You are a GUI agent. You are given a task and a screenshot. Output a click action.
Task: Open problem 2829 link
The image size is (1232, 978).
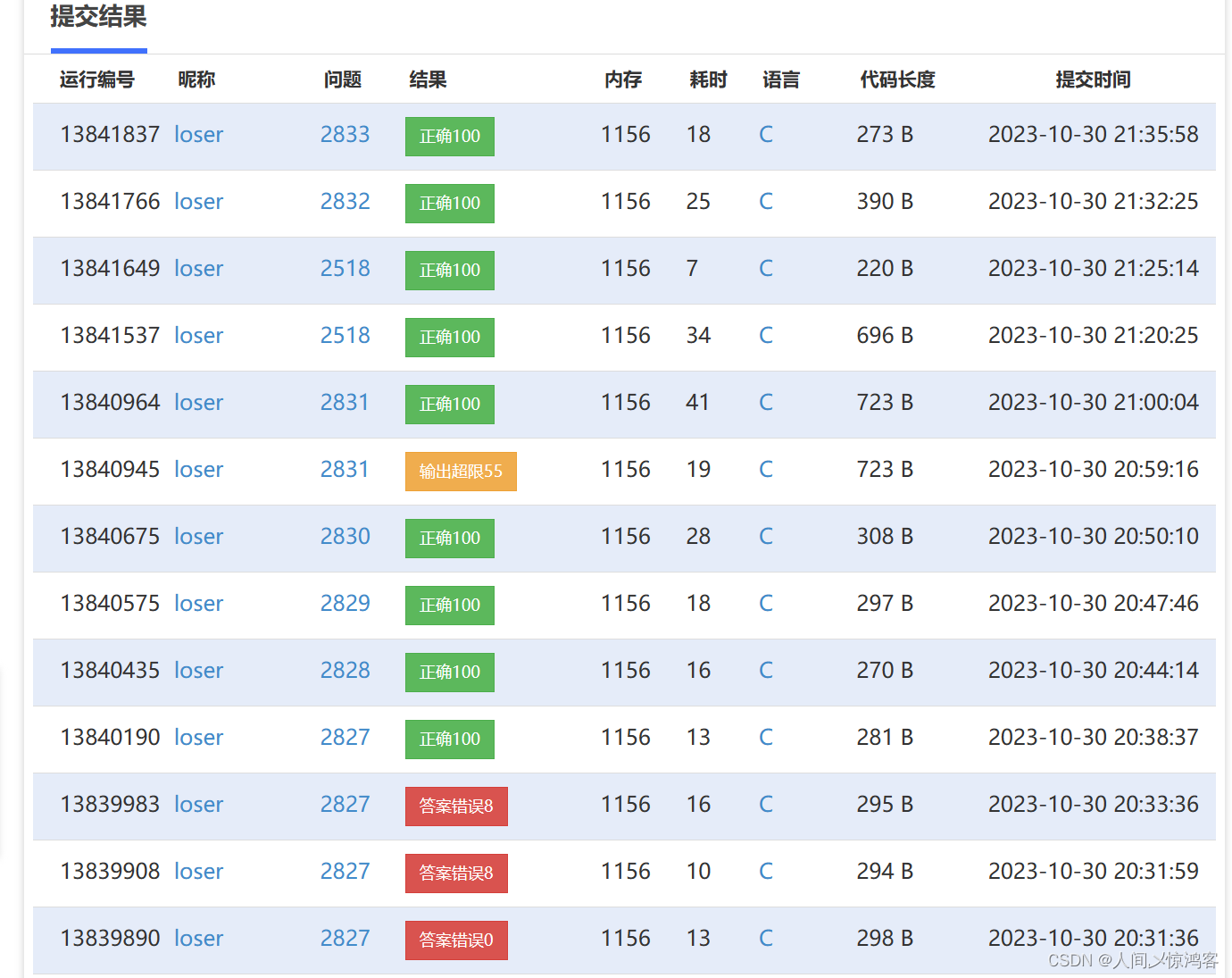click(x=345, y=604)
